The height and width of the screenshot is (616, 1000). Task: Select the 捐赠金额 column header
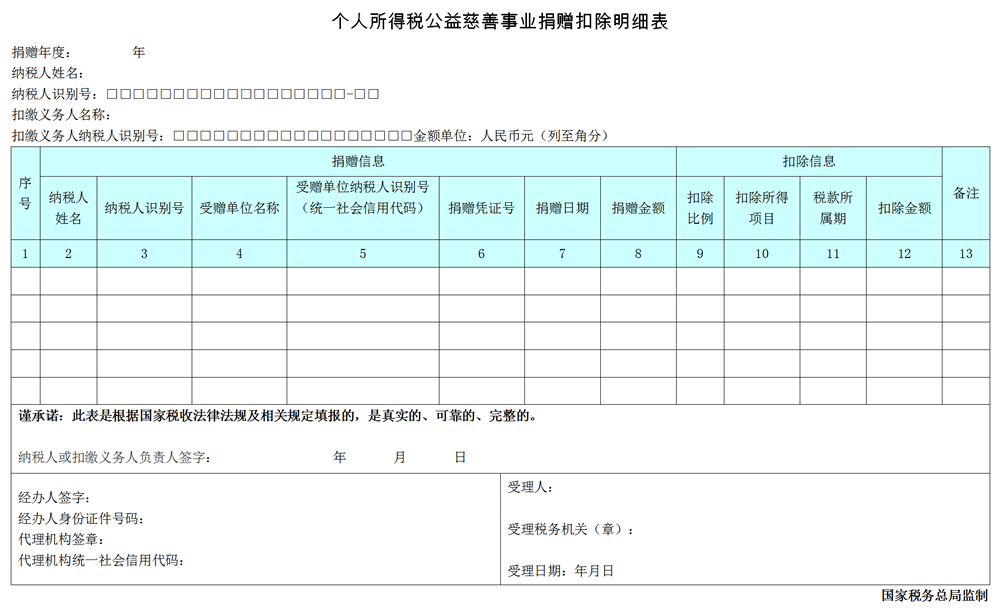pyautogui.click(x=638, y=208)
